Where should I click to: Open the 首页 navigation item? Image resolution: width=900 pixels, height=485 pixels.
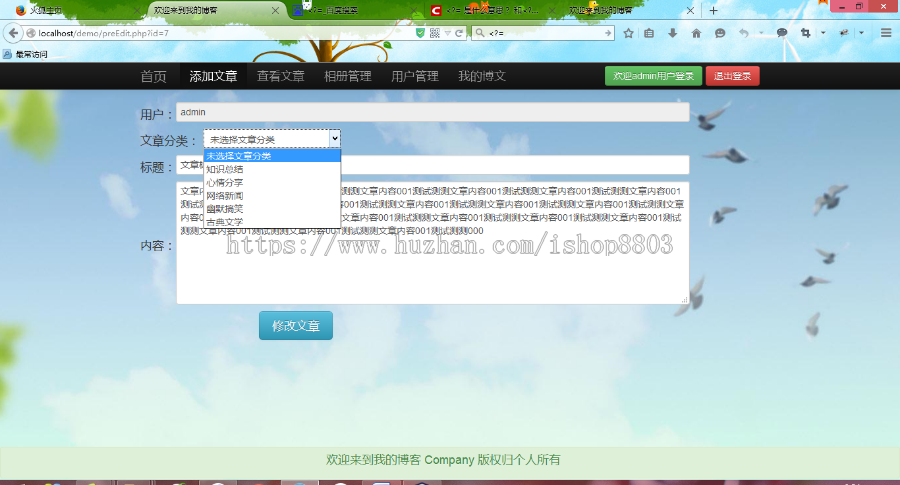click(154, 76)
